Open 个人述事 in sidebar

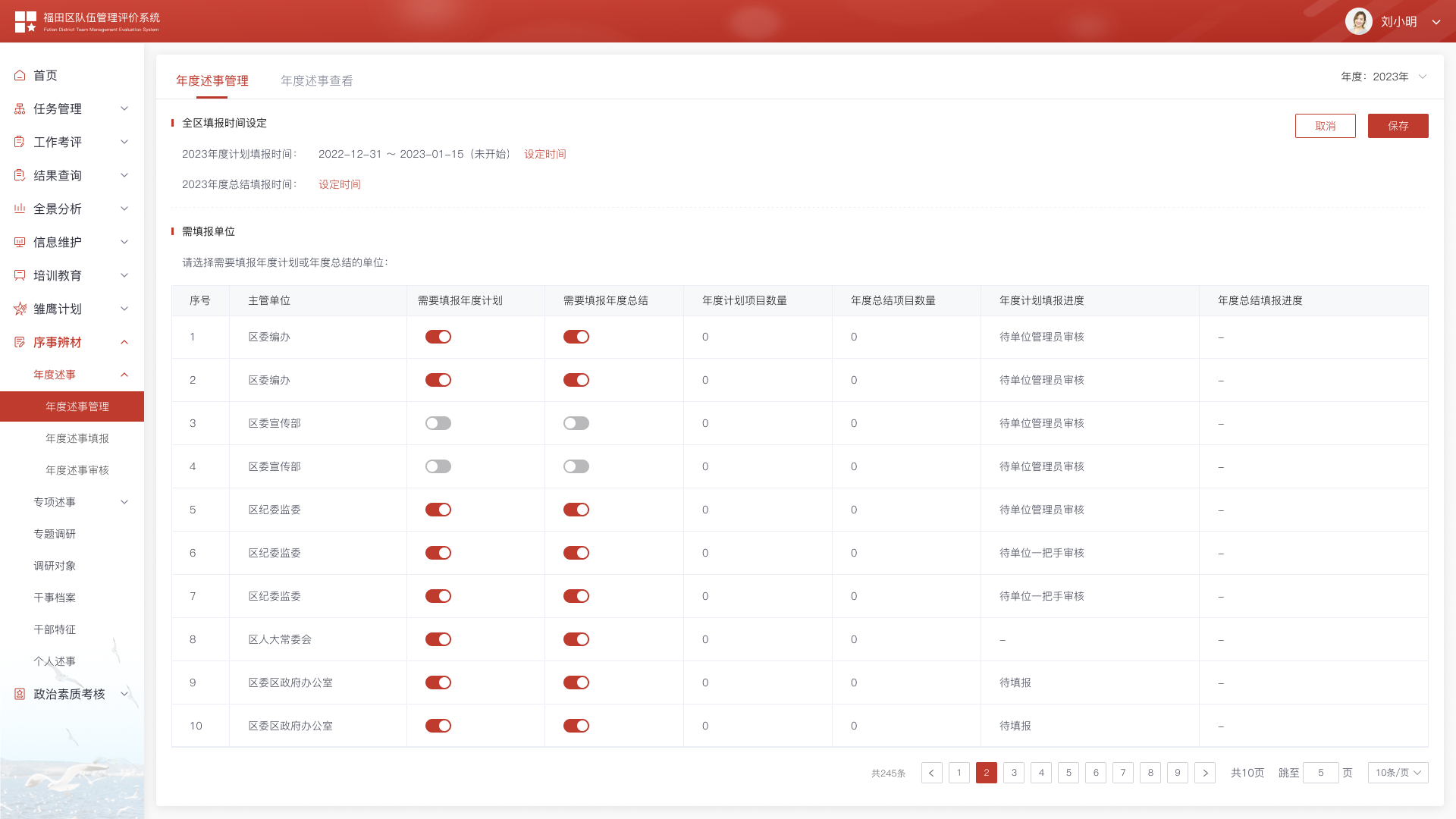coord(55,661)
